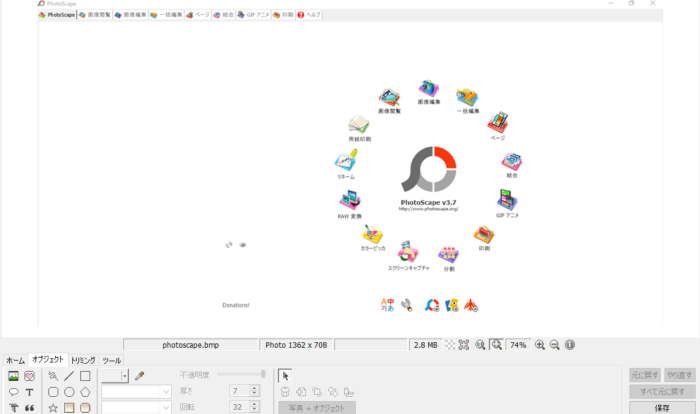Viewport: 700px width, 414px height.
Task: Click the Photo 1362 x 708 status text
Action: click(x=296, y=345)
